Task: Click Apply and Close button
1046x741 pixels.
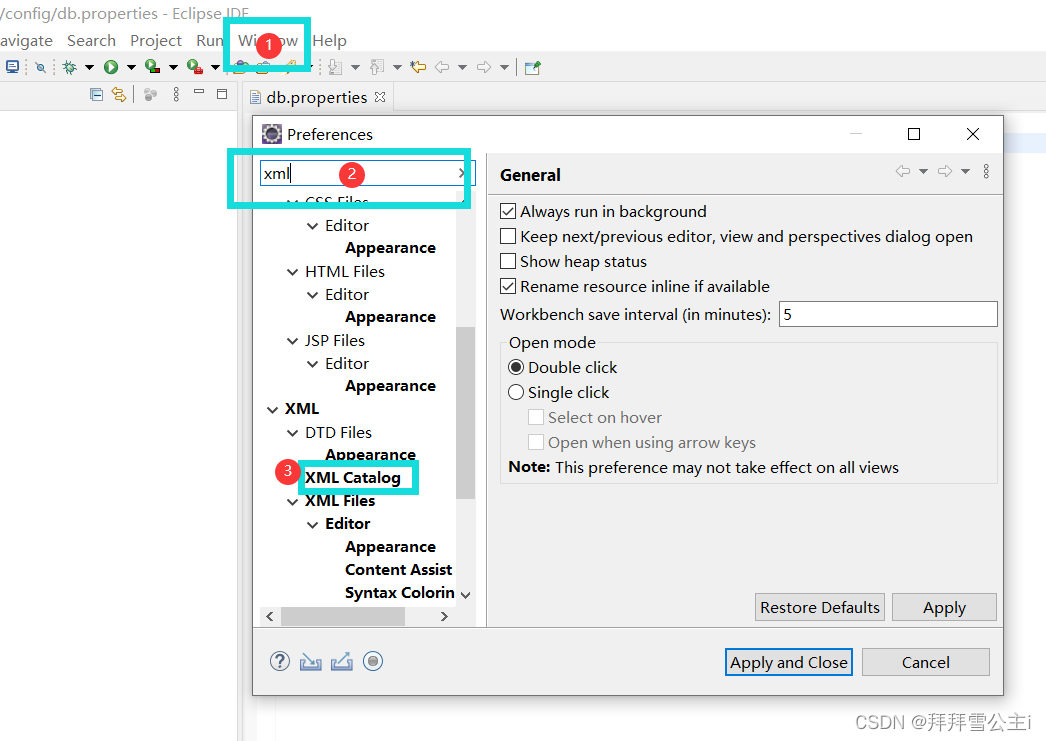Action: [x=789, y=662]
